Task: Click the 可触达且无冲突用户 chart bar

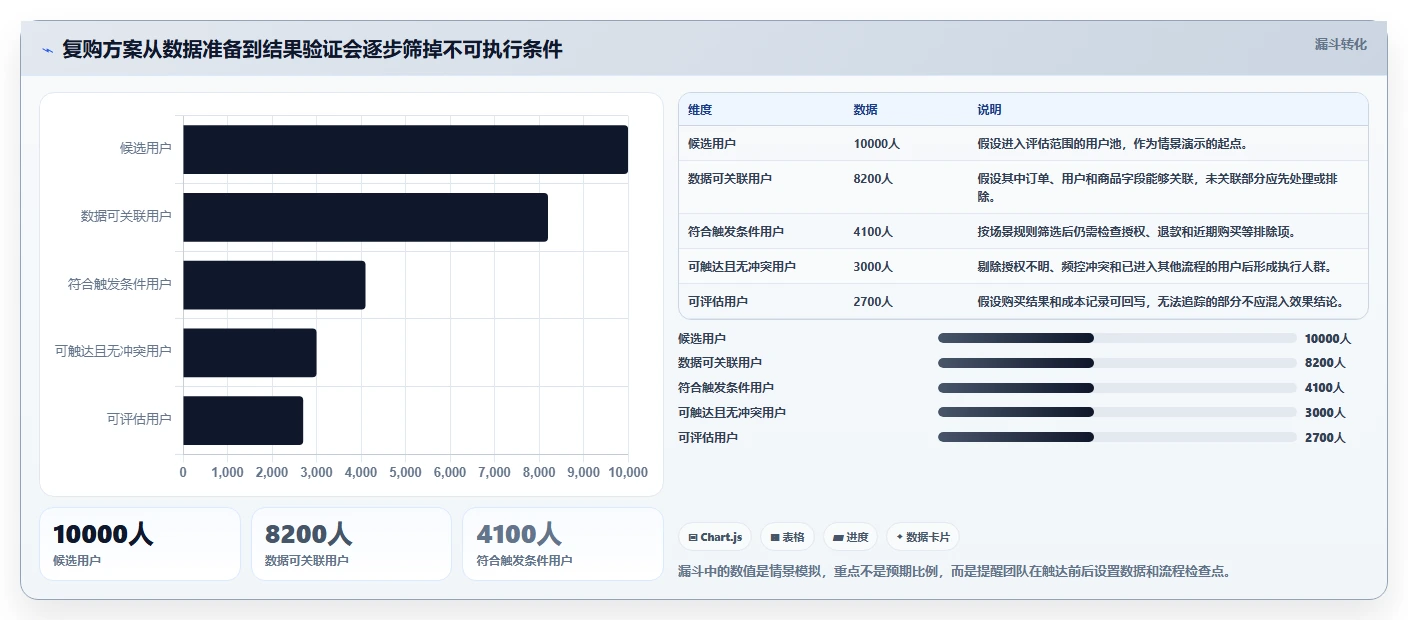Action: [250, 352]
